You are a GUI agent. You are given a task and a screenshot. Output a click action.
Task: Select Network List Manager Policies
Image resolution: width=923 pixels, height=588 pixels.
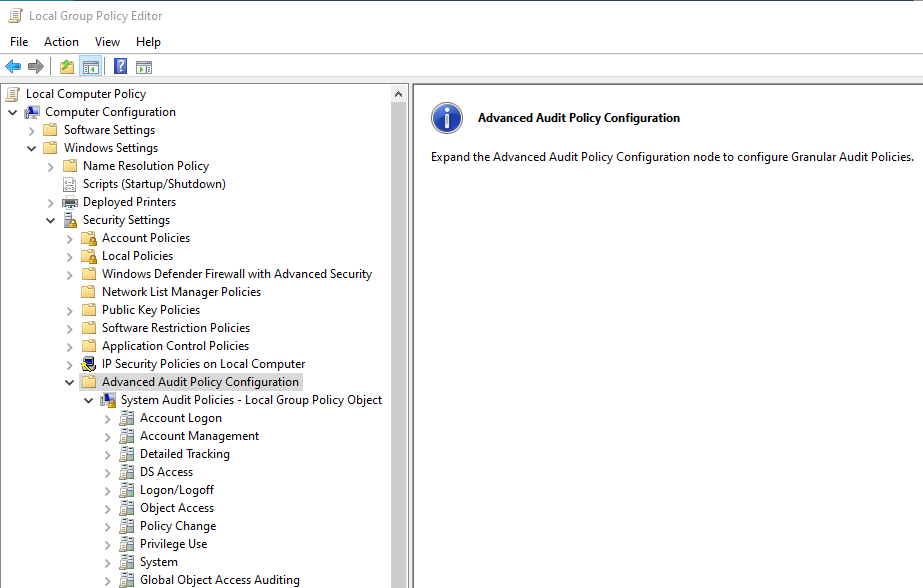181,292
